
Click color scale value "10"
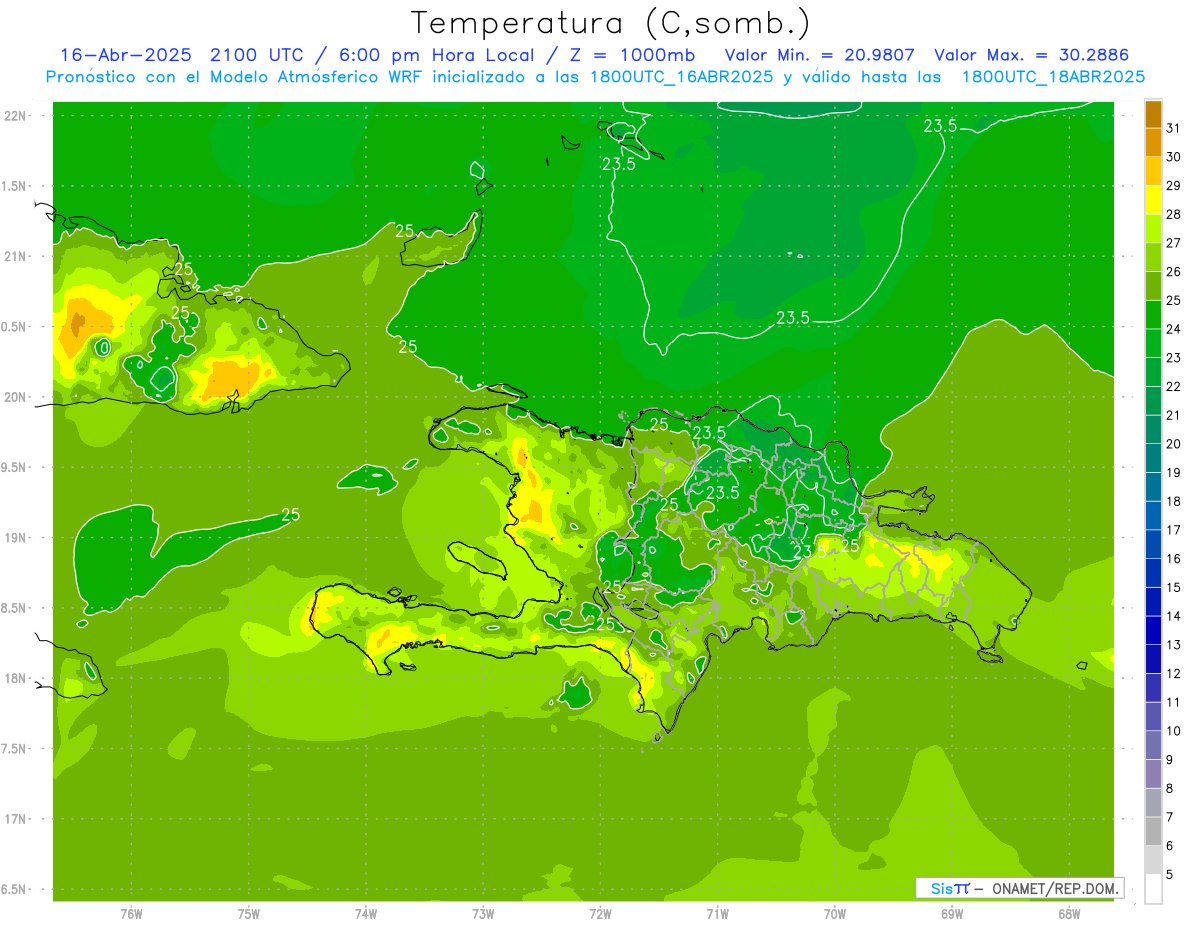pyautogui.click(x=1175, y=731)
